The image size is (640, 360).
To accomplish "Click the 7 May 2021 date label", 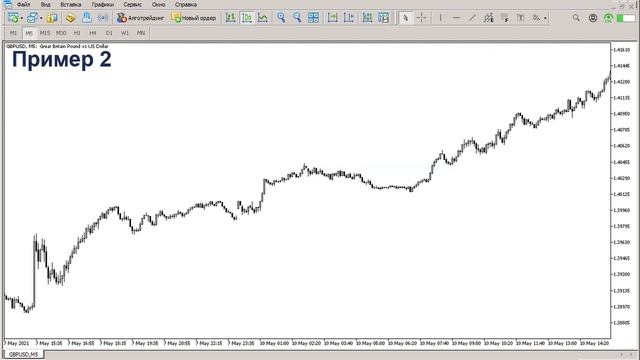I will [17, 344].
